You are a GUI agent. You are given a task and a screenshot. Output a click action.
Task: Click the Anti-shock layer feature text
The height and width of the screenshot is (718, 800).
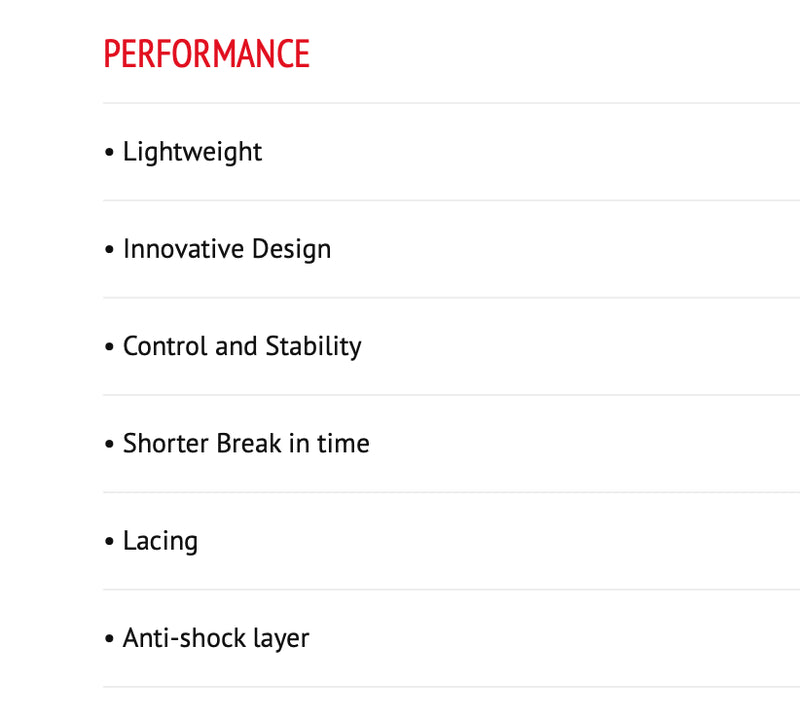[216, 638]
